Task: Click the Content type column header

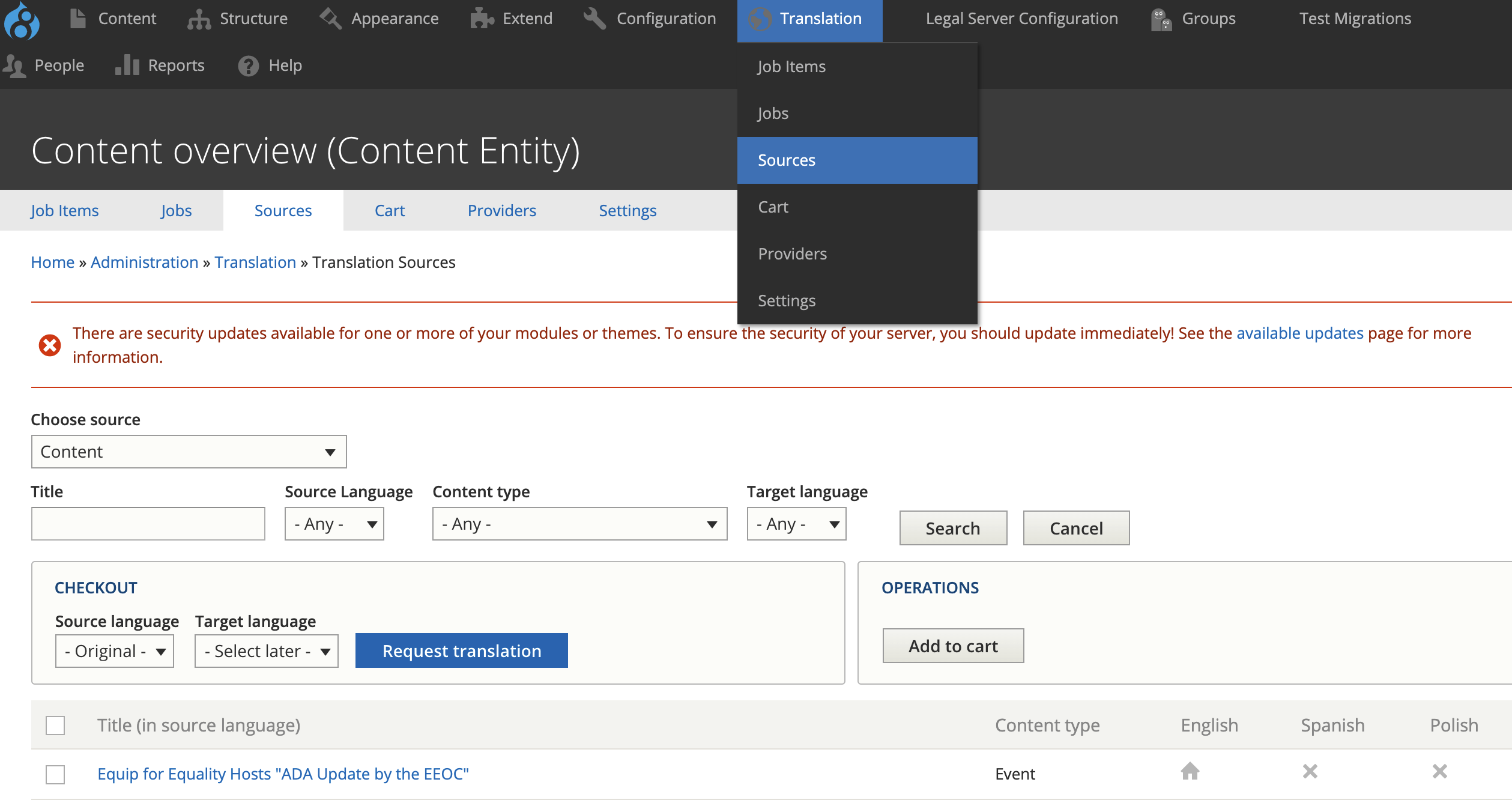Action: (x=1047, y=725)
